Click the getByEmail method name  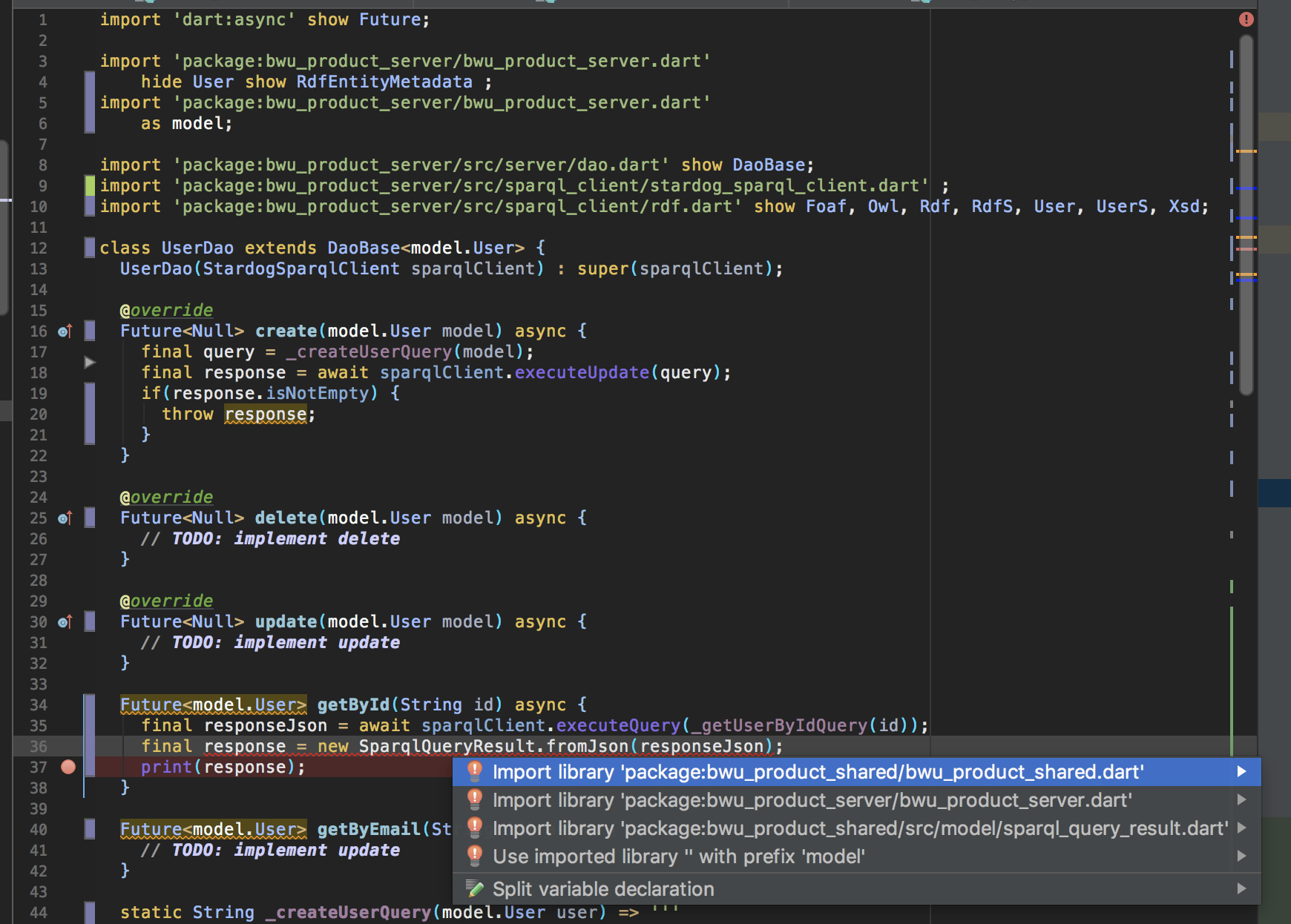(369, 829)
